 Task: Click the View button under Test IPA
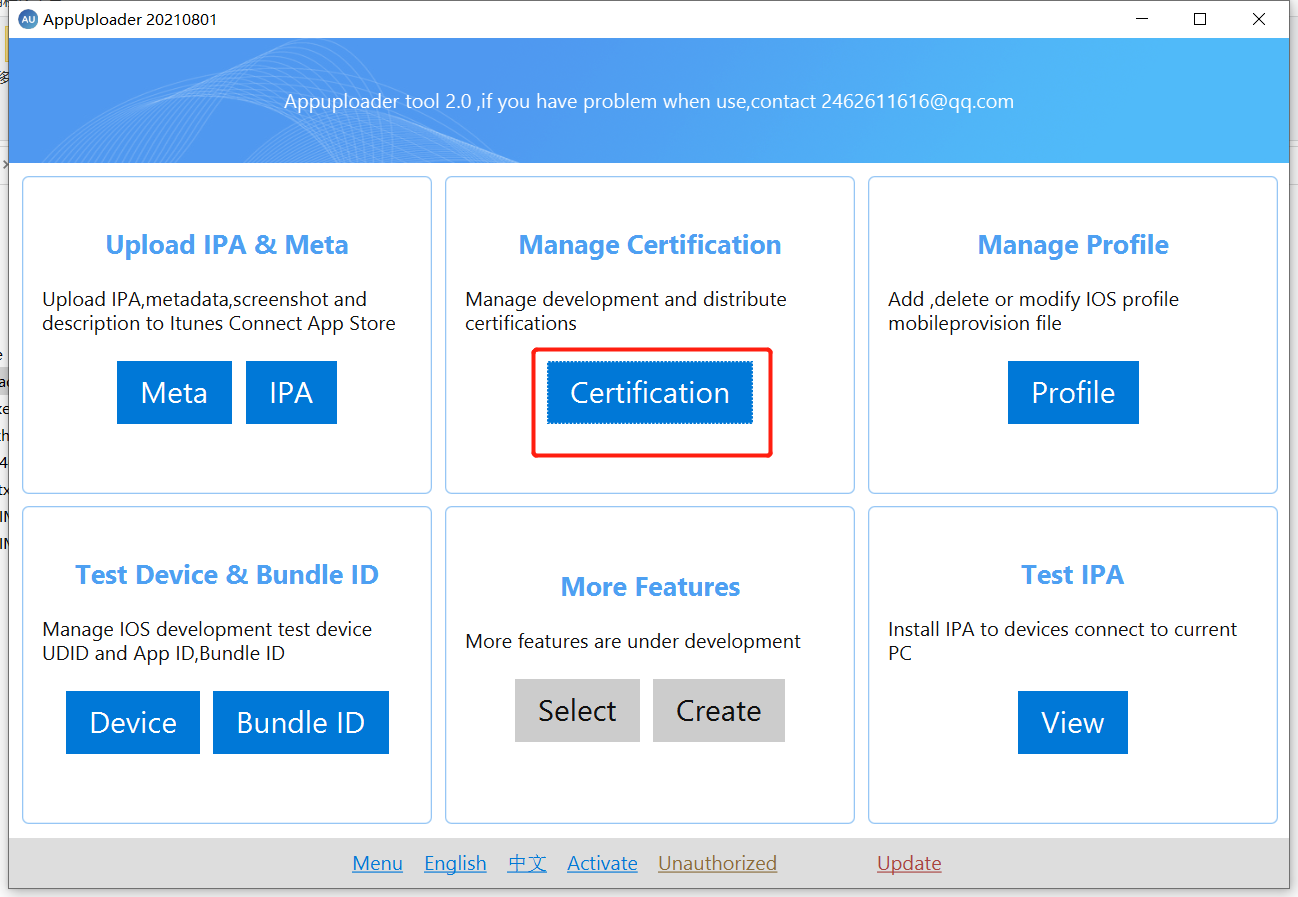tap(1072, 723)
